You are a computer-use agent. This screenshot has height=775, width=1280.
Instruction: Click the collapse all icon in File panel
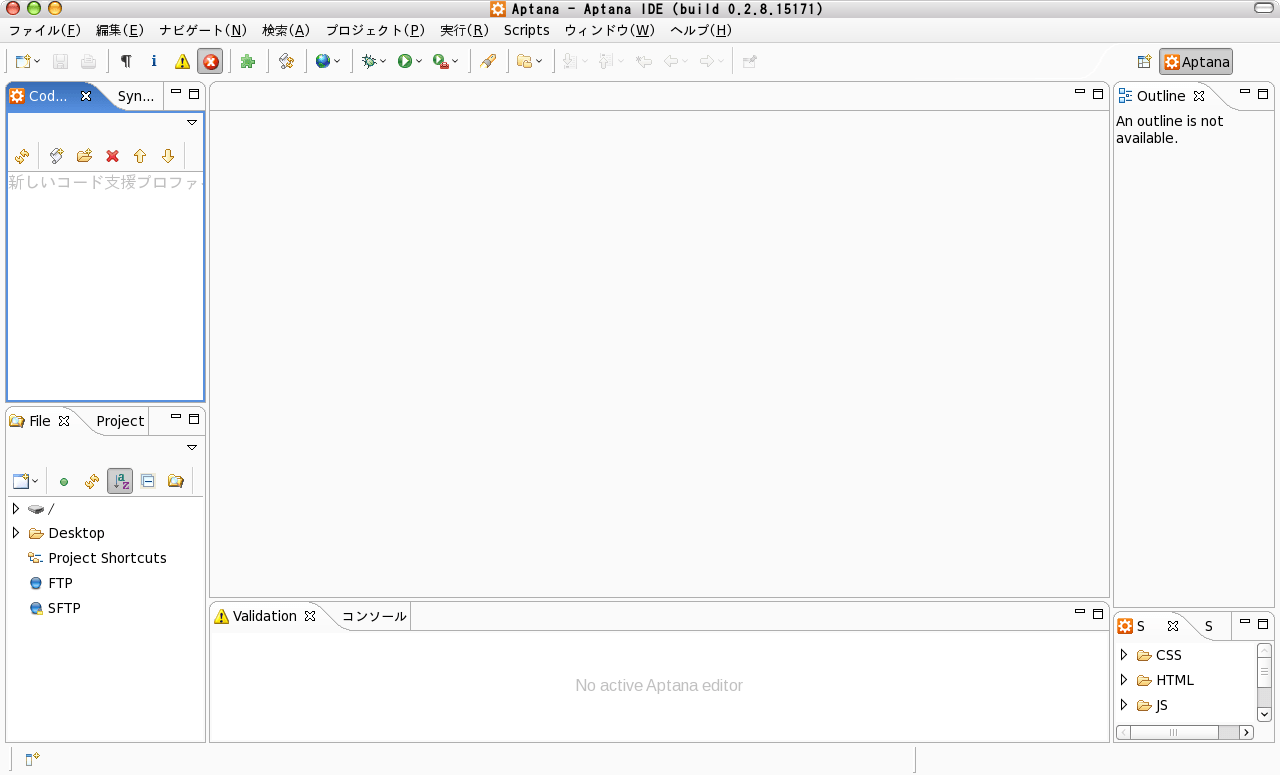[148, 481]
